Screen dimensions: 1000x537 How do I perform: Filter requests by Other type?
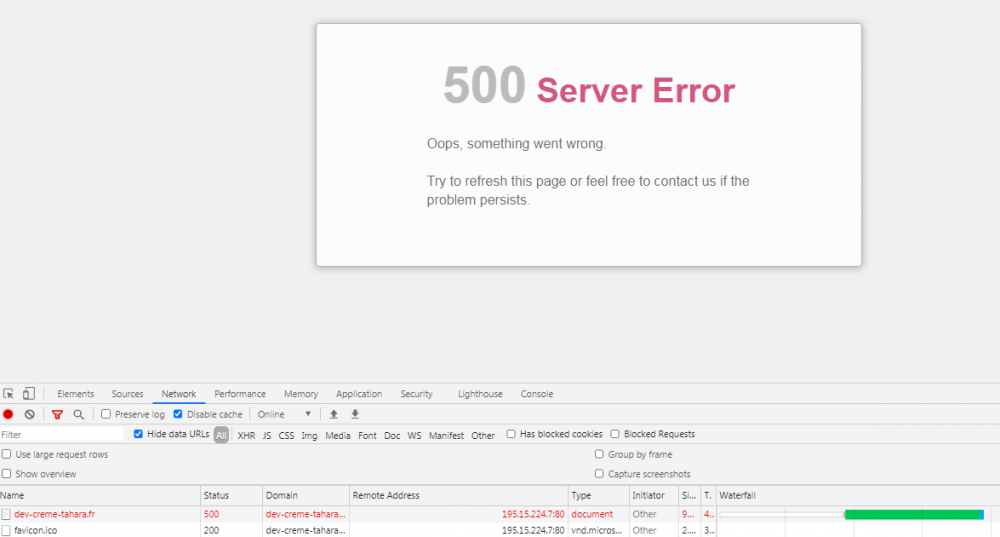click(x=483, y=436)
